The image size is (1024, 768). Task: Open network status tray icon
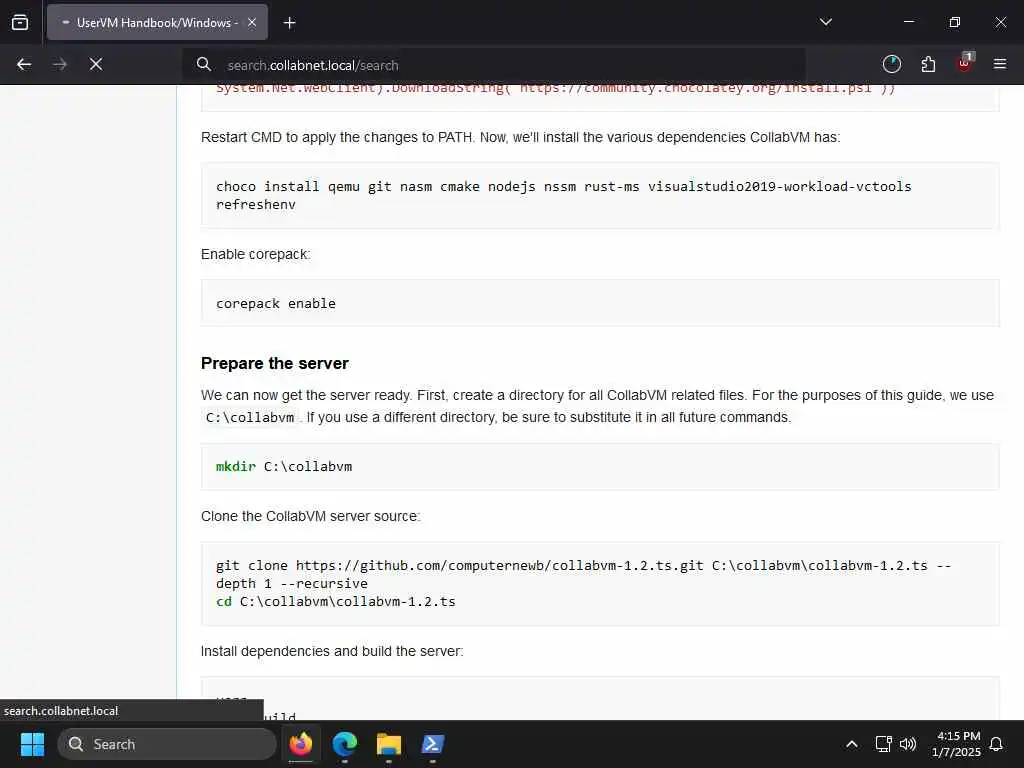click(884, 744)
